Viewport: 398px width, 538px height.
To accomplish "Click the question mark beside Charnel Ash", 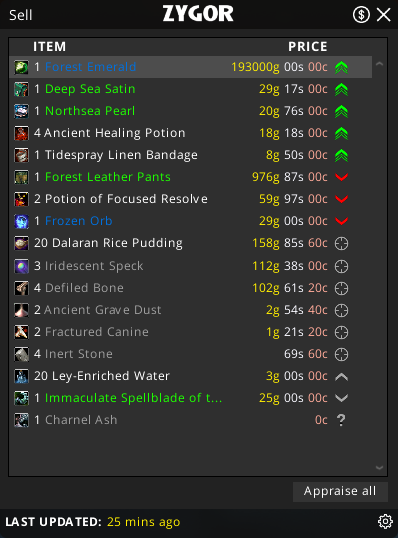I will point(341,420).
